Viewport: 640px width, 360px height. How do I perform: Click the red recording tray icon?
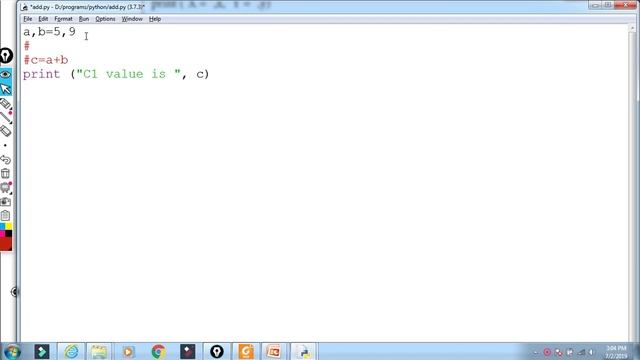547,352
